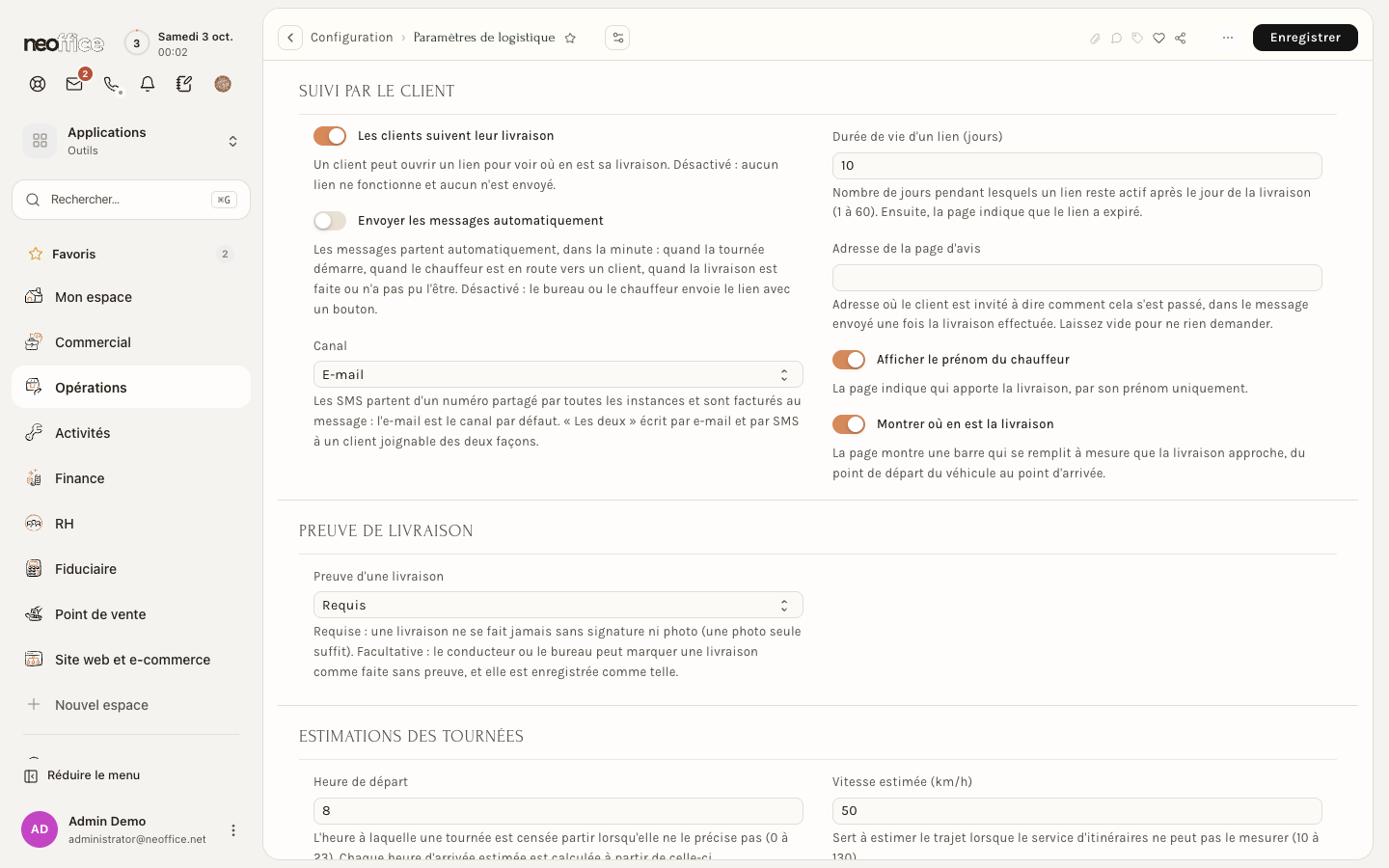Toggle Montrer où en est la livraison
The image size is (1389, 868).
849,424
